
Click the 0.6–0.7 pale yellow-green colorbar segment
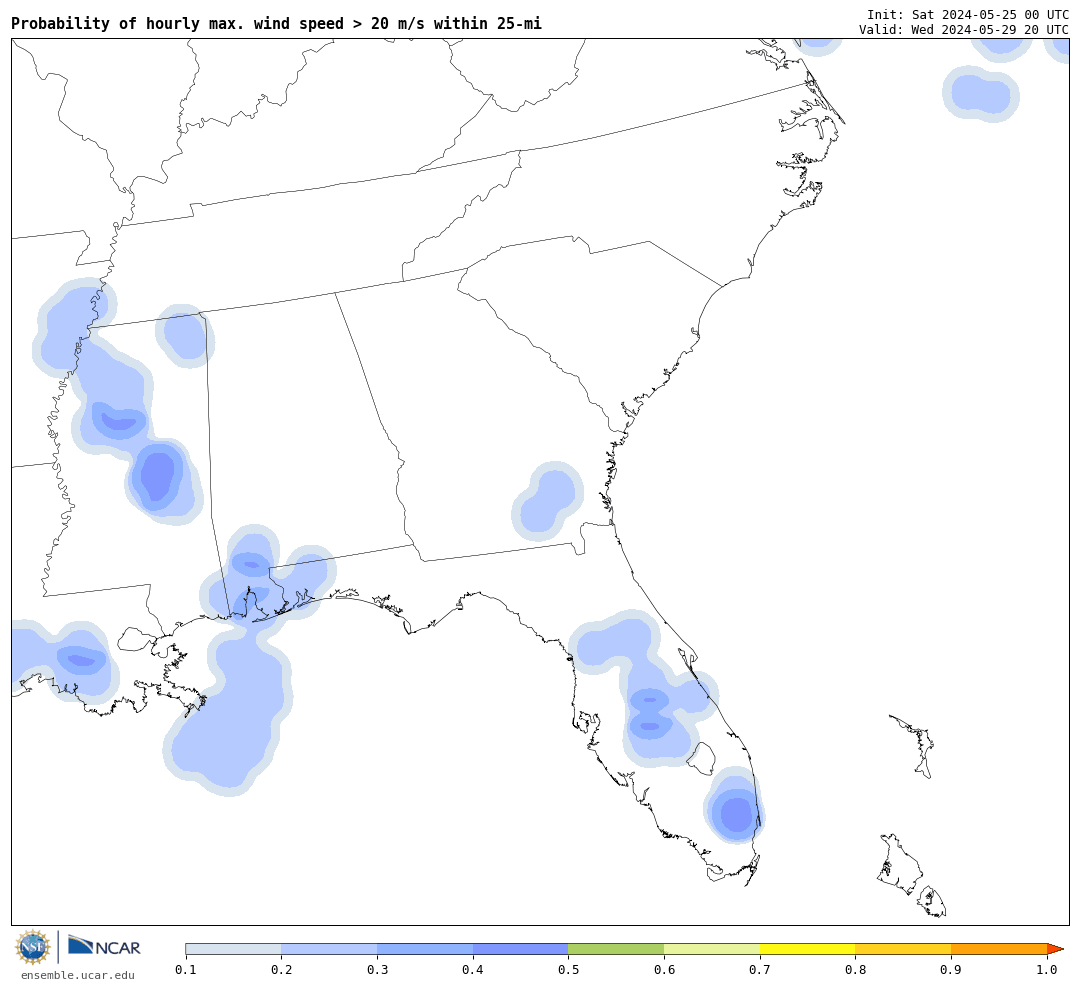(712, 949)
